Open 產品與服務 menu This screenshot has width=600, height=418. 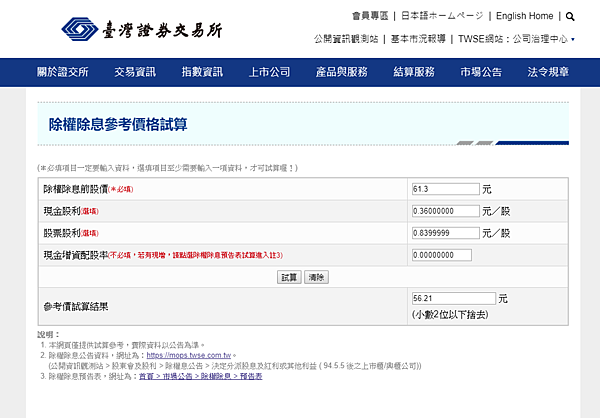[x=342, y=72]
